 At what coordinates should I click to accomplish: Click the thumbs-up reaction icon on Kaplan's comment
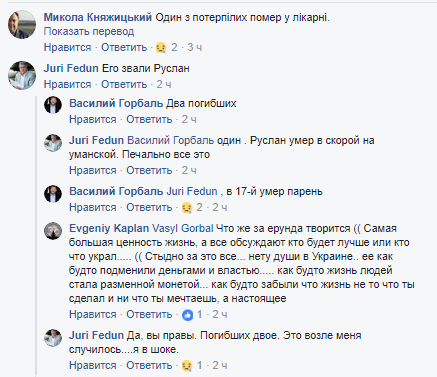tap(188, 315)
